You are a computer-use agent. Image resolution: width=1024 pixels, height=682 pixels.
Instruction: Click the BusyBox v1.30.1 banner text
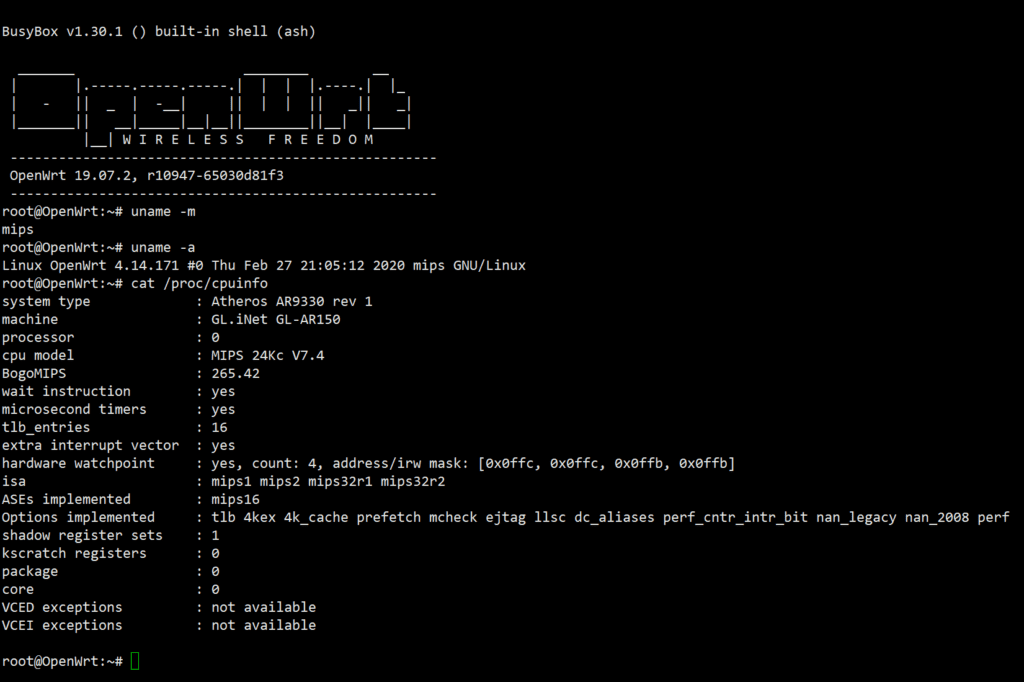click(158, 31)
